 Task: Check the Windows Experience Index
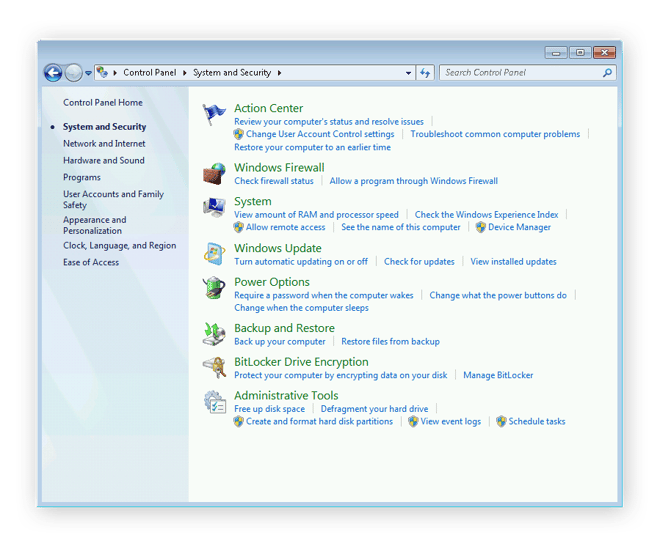point(486,215)
